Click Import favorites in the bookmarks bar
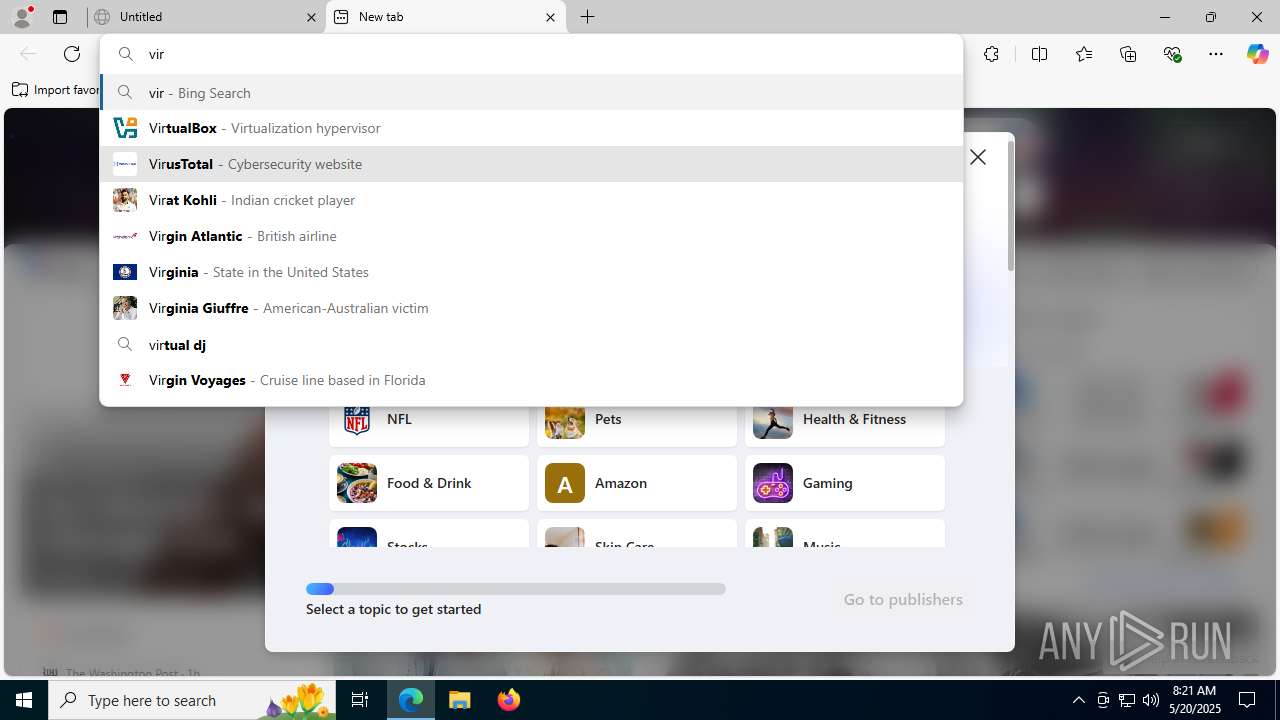1280x720 pixels. 56,90
